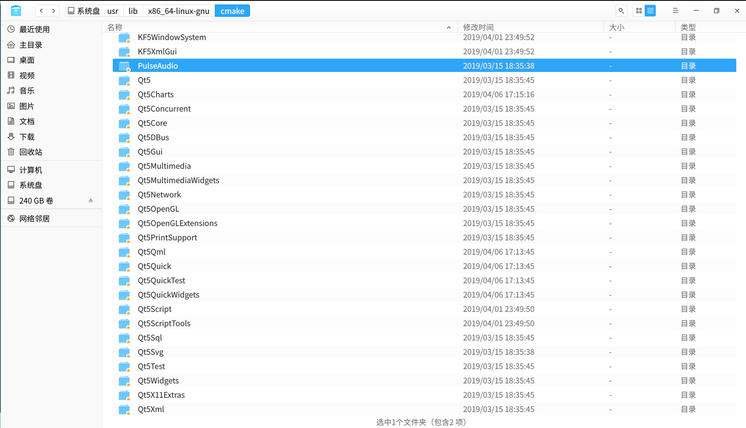Image resolution: width=746 pixels, height=428 pixels.
Task: Click the x86_64-linux-gnu breadcrumb
Action: coord(178,10)
